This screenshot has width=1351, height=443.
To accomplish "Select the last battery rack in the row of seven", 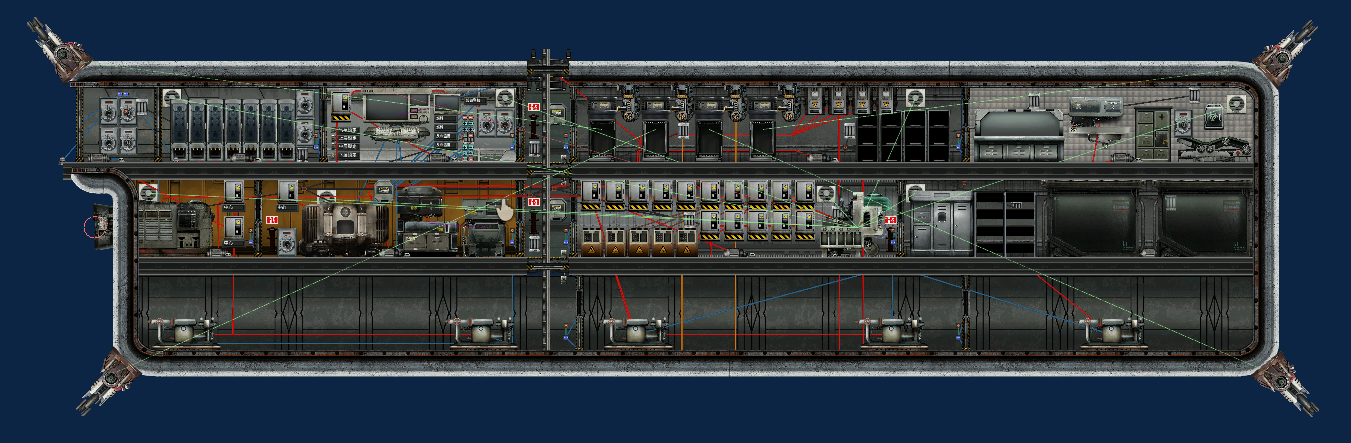I will tap(287, 130).
